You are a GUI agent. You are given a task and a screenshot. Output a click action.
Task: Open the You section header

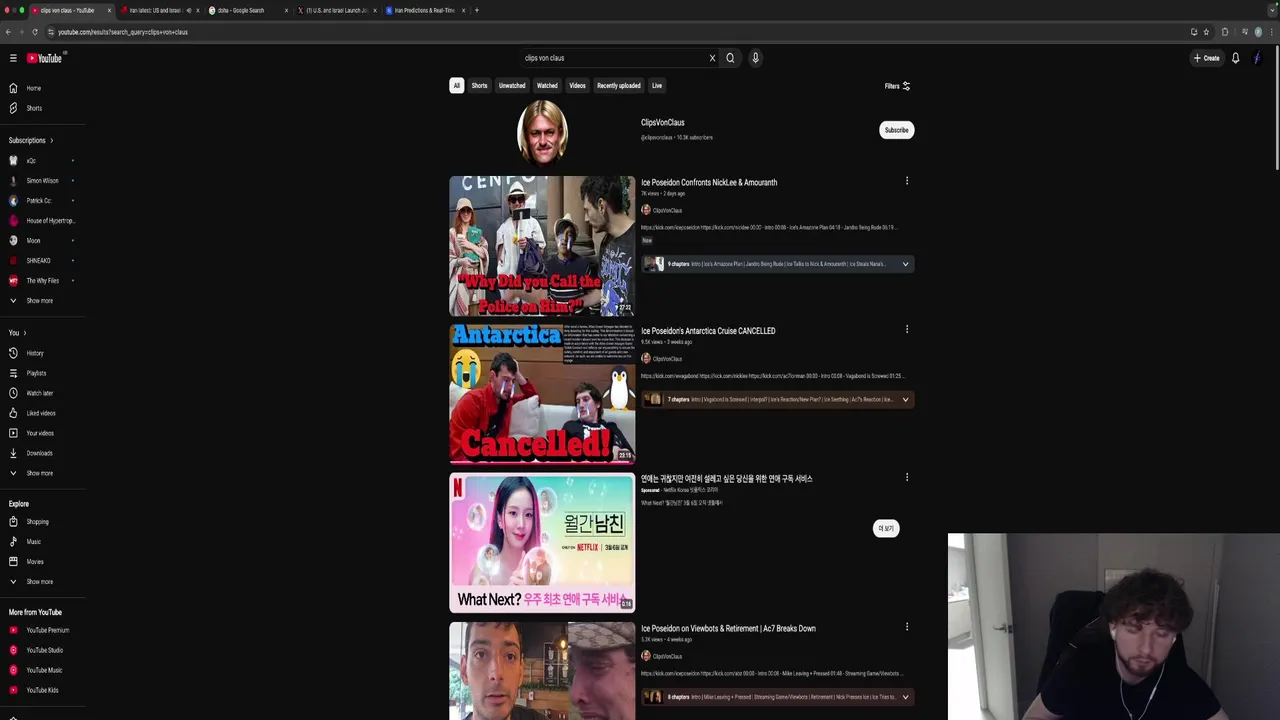coord(17,333)
